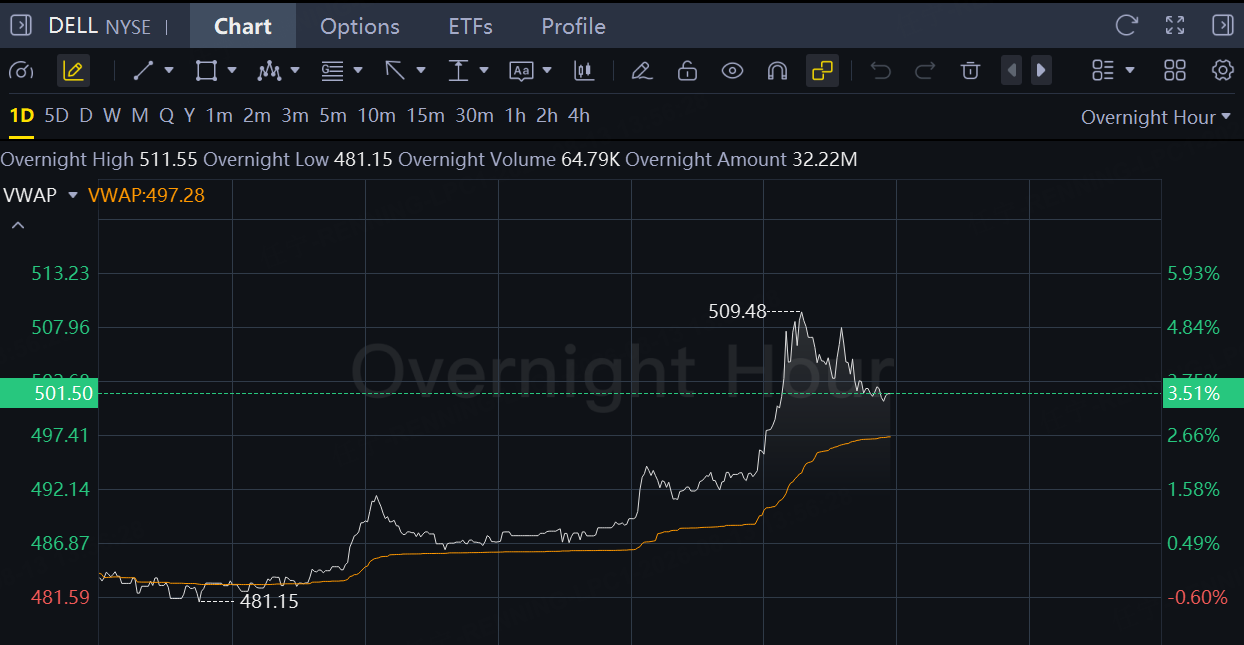
Task: Toggle the highlighted drawing pencil tool
Action: [73, 71]
